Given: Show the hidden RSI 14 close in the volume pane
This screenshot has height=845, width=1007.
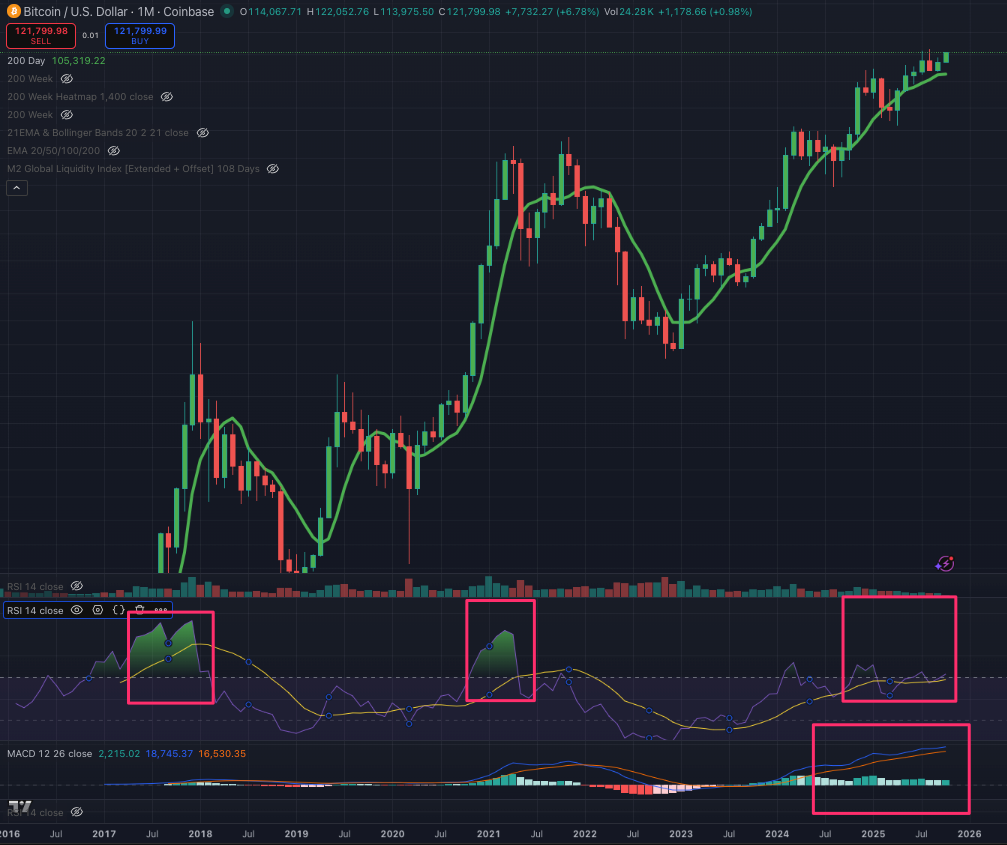Looking at the screenshot, I should pos(76,586).
